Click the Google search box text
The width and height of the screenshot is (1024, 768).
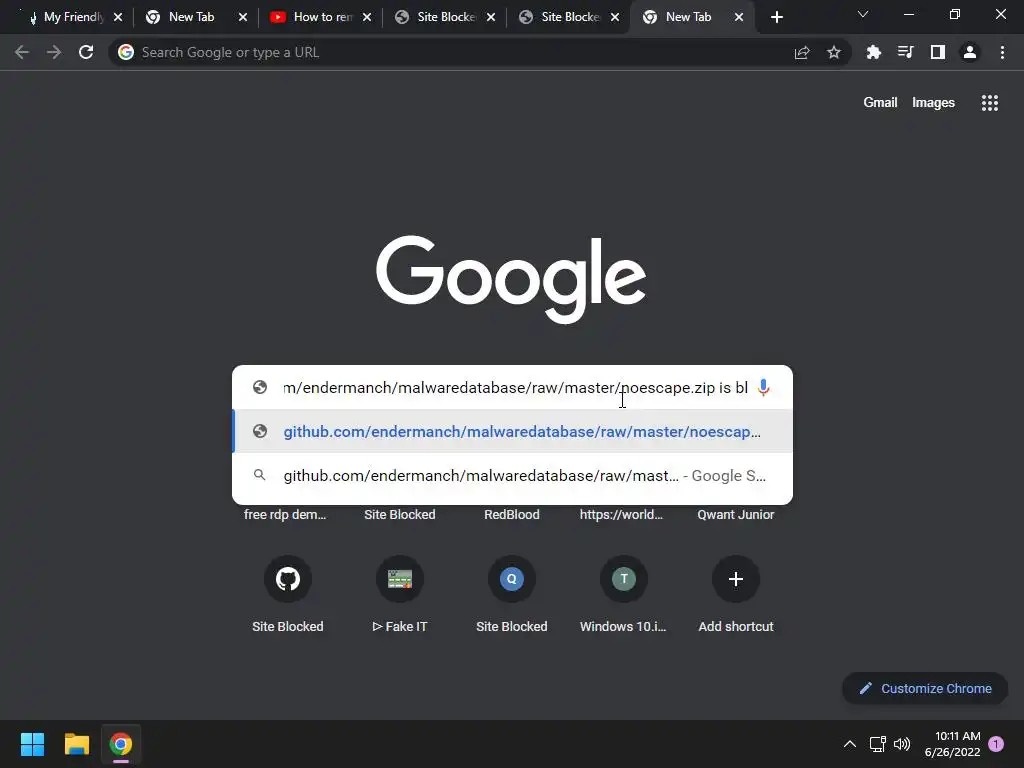[x=515, y=388]
